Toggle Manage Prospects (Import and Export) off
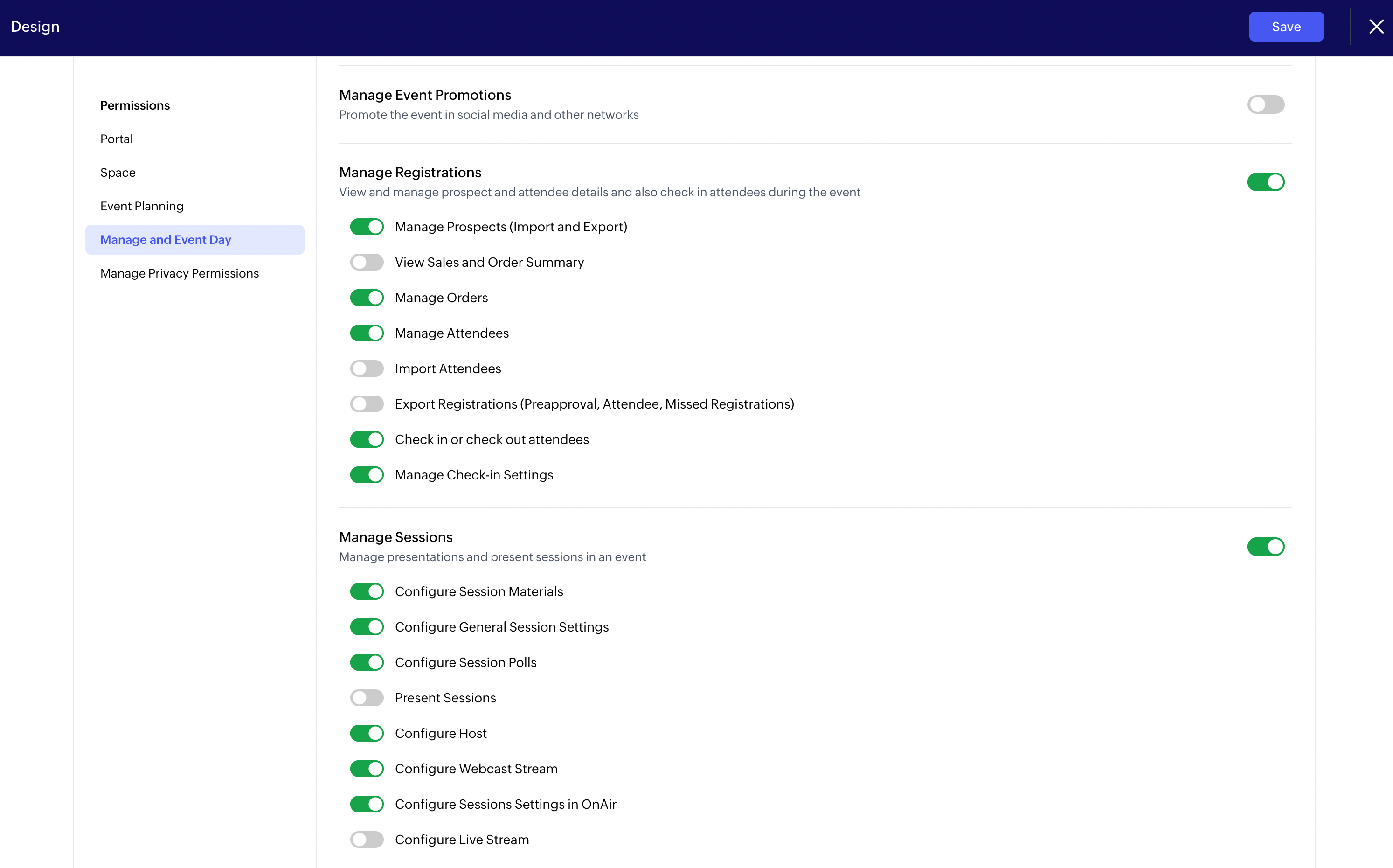 pos(367,227)
